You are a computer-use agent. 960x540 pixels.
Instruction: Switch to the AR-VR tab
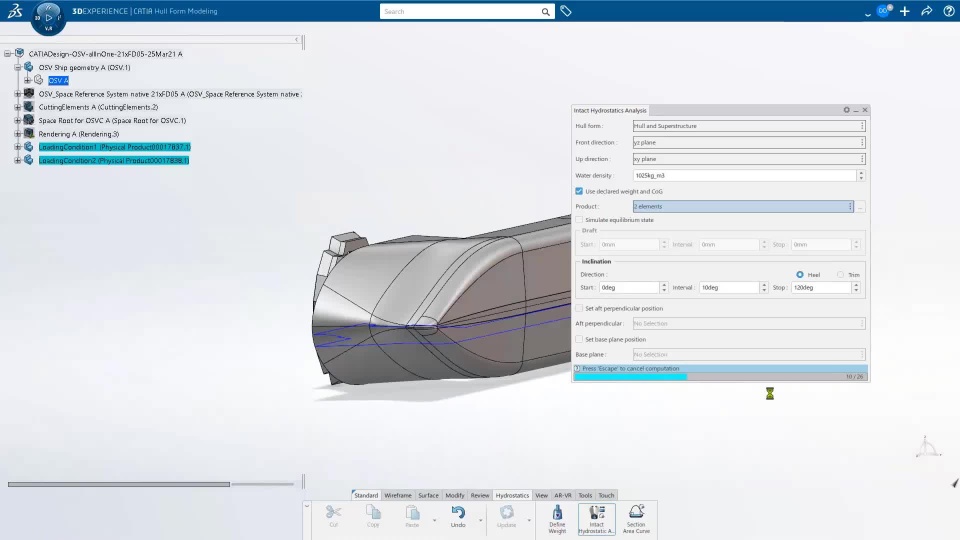click(563, 495)
